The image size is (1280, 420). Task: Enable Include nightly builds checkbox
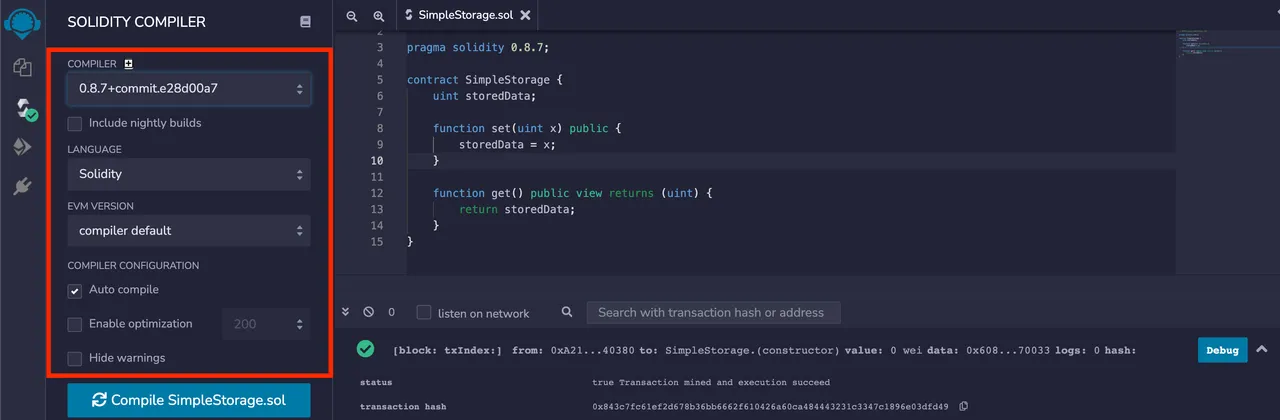pyautogui.click(x=75, y=123)
